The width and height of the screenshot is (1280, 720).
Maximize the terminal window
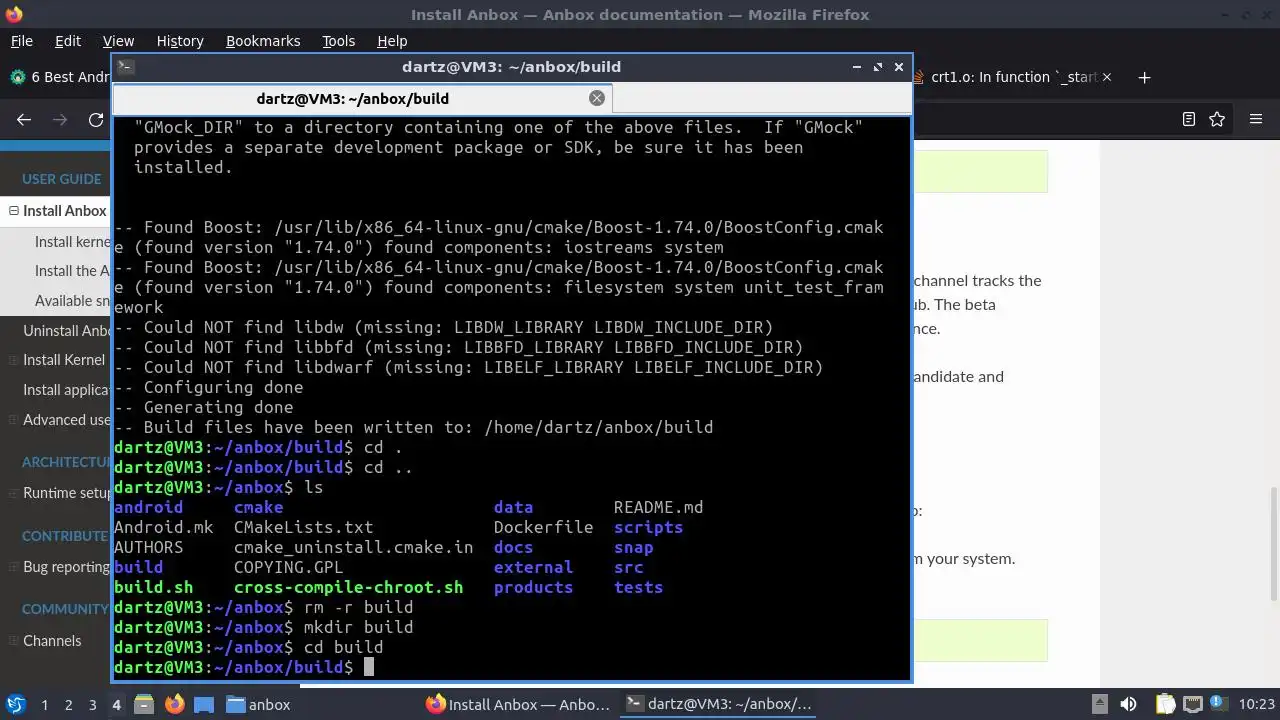pos(878,67)
